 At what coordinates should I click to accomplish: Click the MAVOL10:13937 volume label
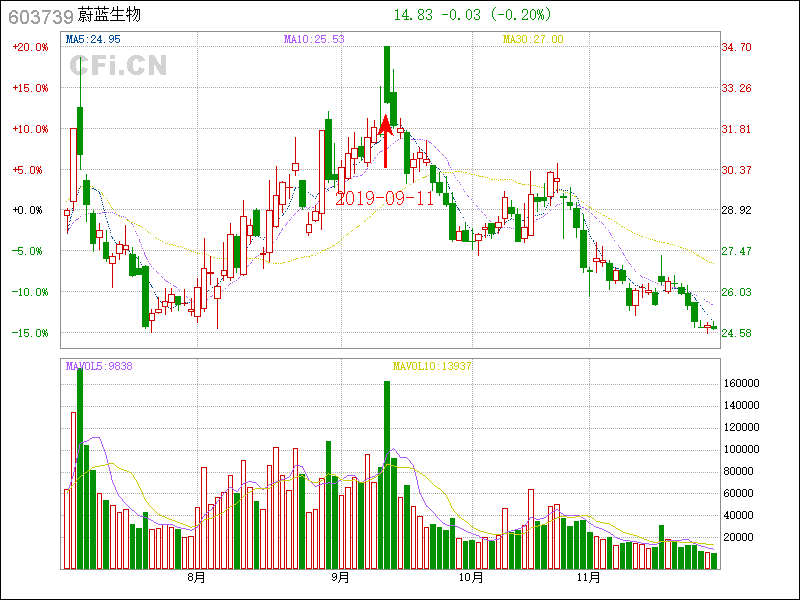coord(432,366)
